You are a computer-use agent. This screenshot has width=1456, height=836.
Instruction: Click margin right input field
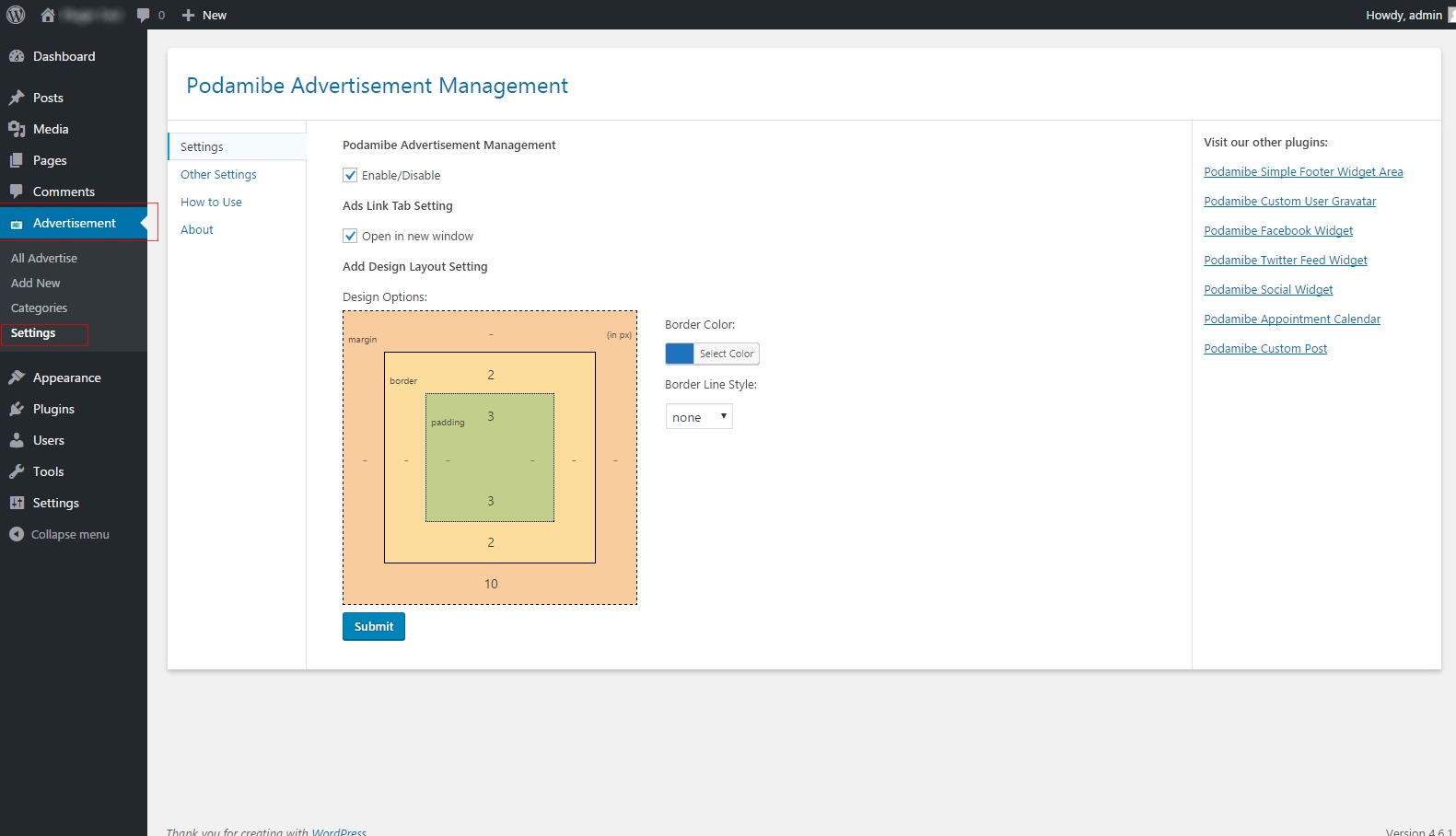(615, 459)
